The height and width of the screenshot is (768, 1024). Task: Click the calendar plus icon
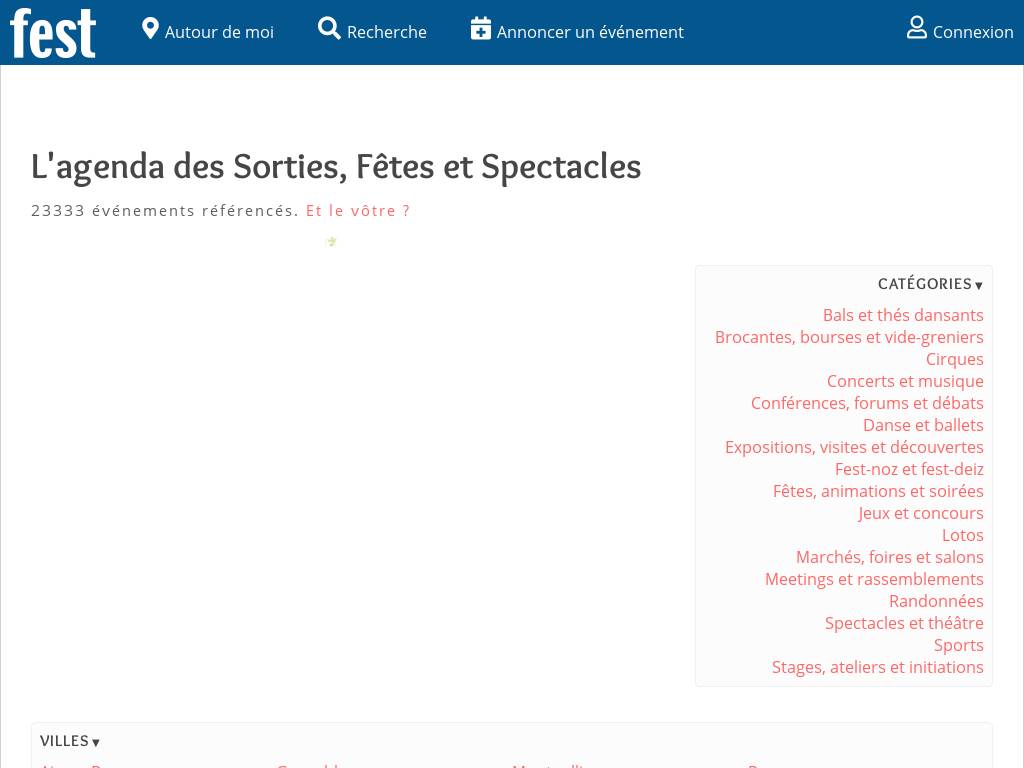481,29
